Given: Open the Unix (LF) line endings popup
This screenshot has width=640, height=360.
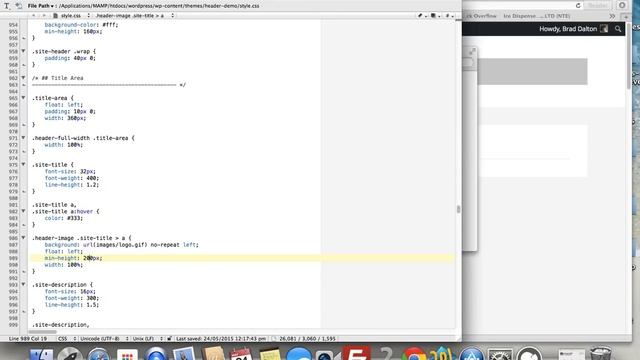Looking at the screenshot, I should (147, 339).
